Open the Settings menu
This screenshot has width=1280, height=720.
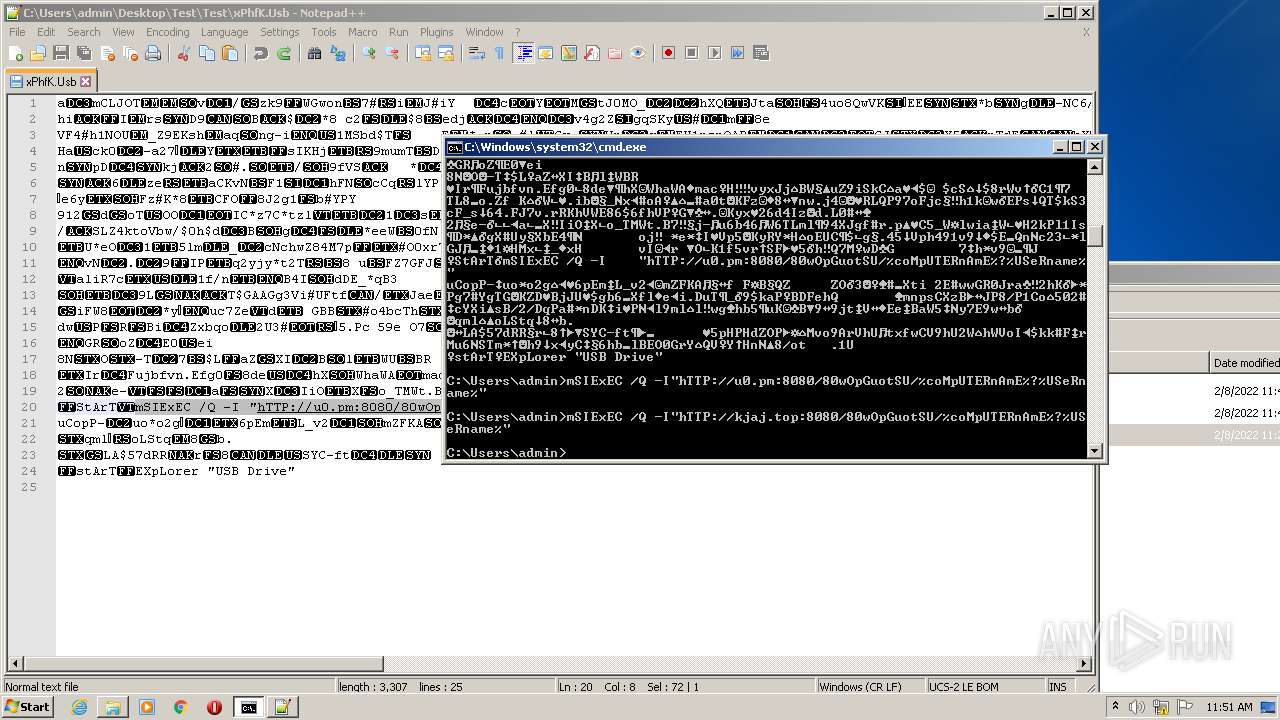coord(280,32)
